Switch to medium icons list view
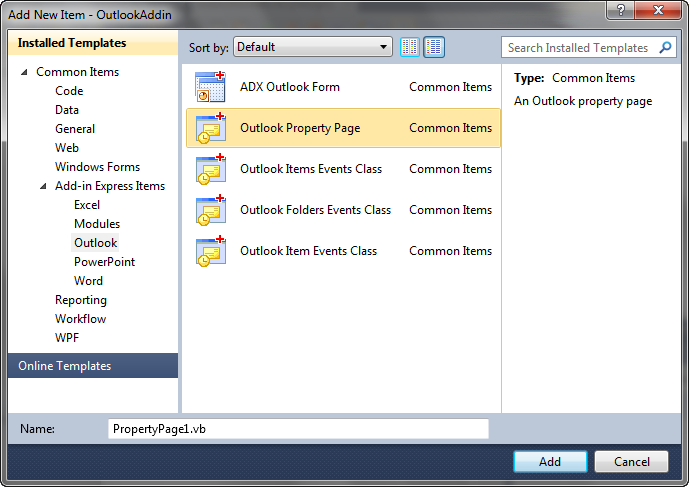689x487 pixels. coord(434,47)
